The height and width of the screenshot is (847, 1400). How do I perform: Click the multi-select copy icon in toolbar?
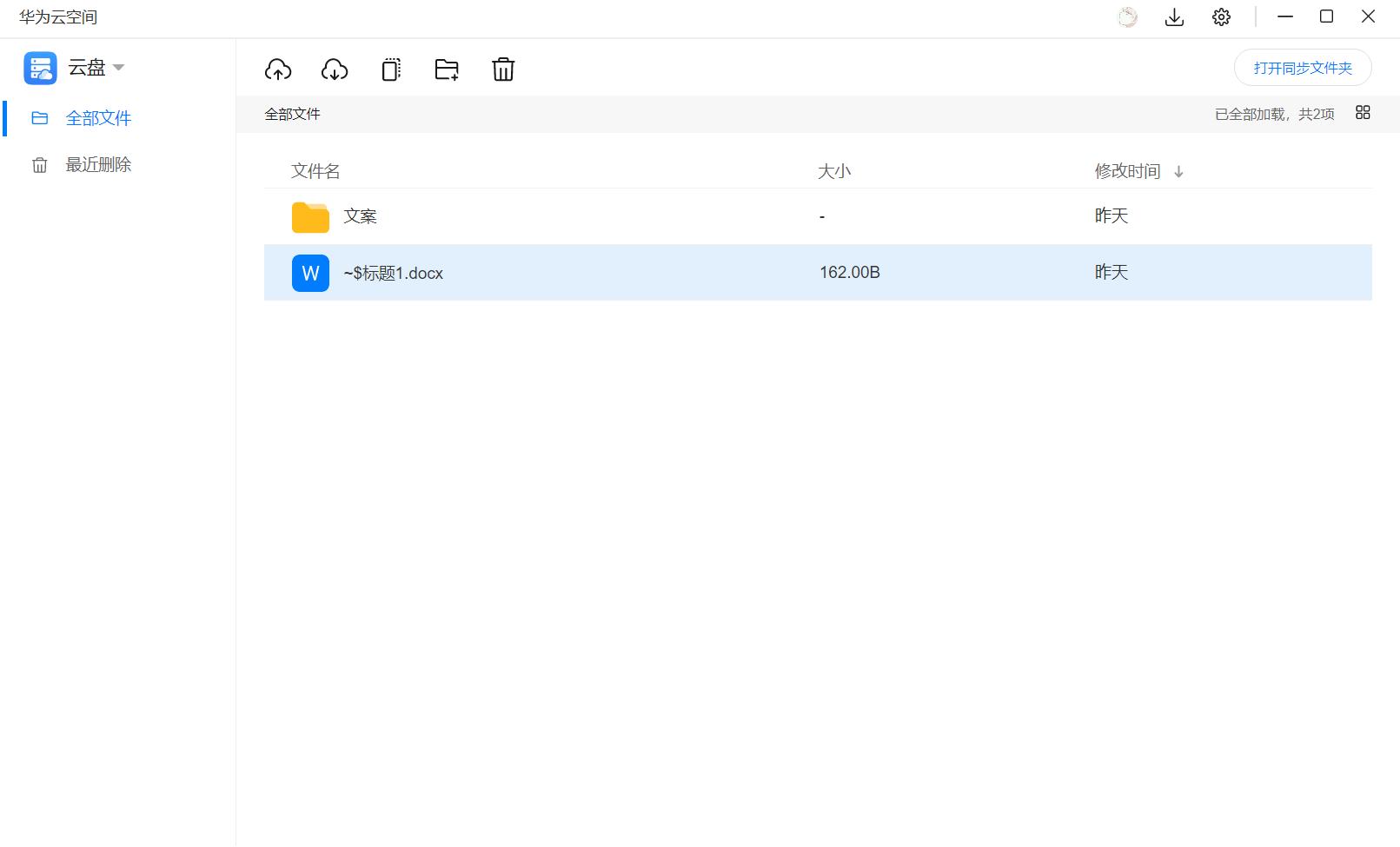click(391, 69)
